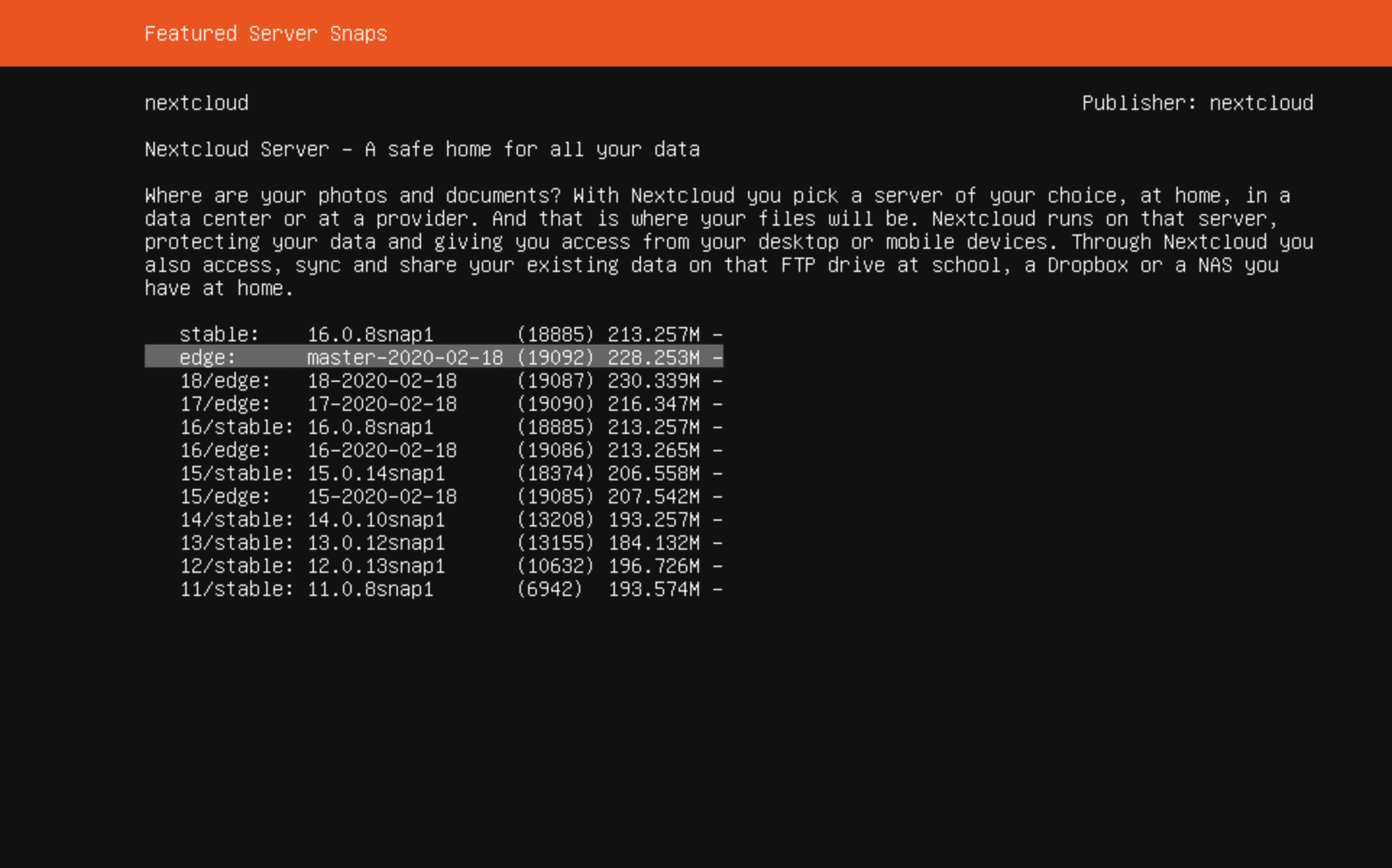1392x868 pixels.
Task: Click the revision number (6942)
Action: point(549,589)
